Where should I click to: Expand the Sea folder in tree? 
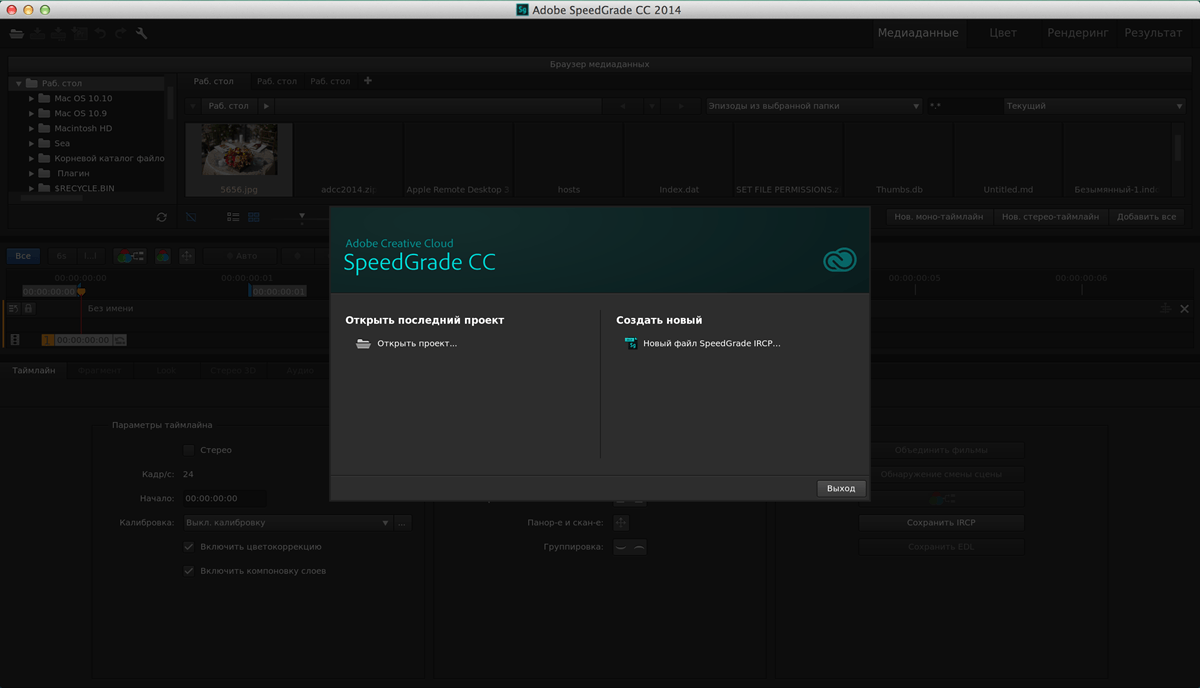coord(32,143)
